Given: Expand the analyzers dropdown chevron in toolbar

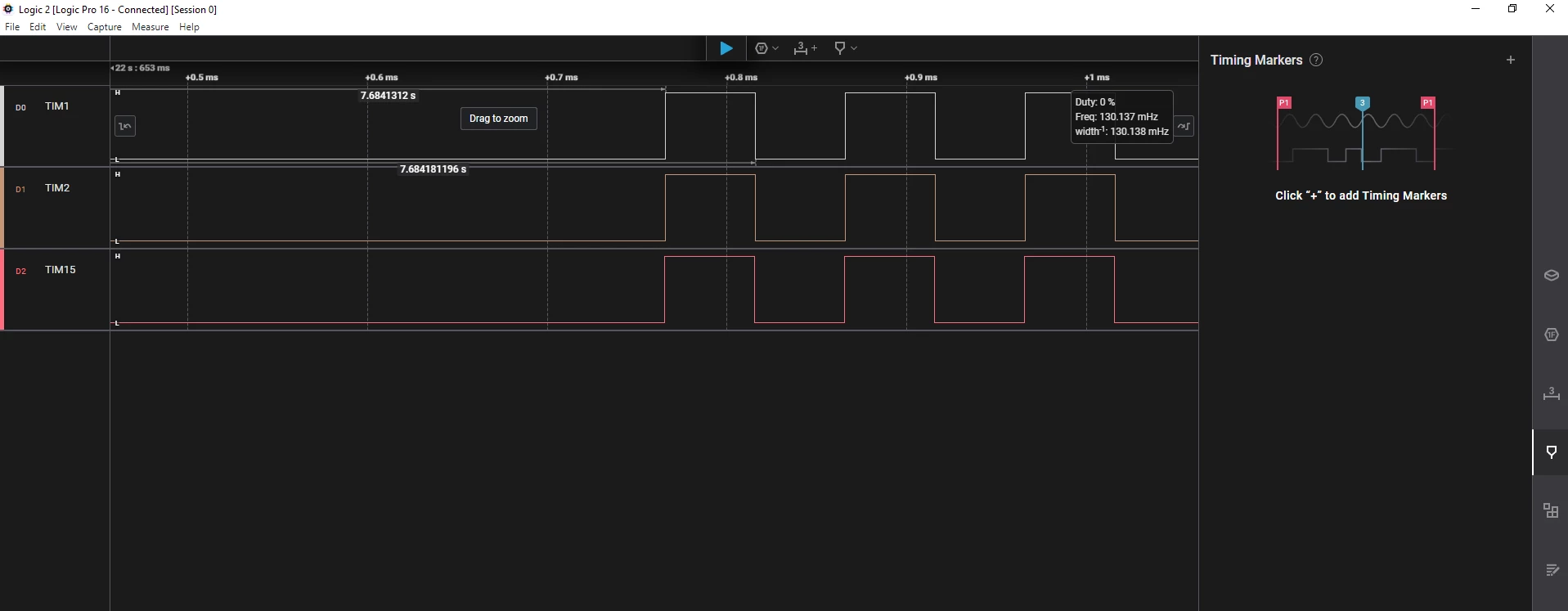Looking at the screenshot, I should point(775,48).
